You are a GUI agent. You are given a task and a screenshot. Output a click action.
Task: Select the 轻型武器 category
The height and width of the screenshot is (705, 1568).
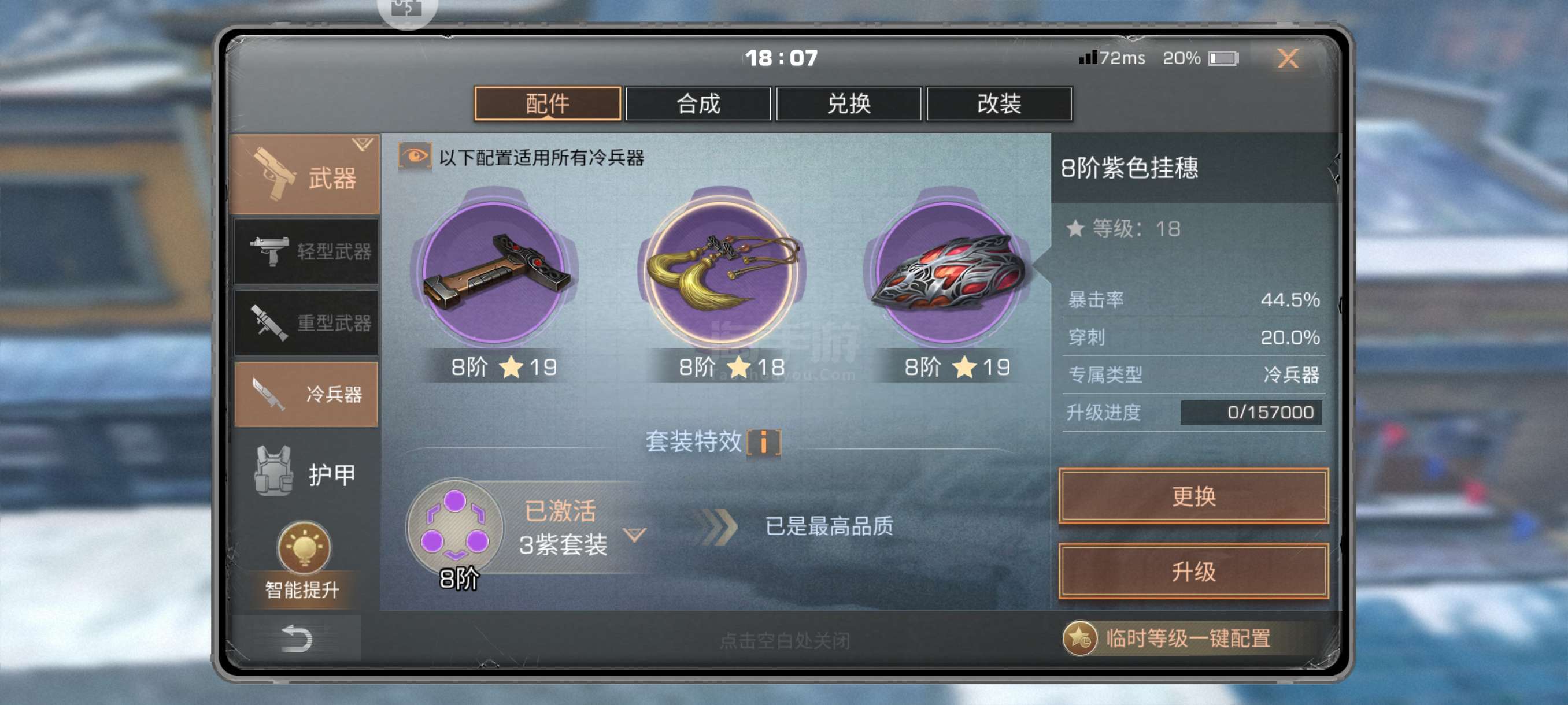[306, 251]
